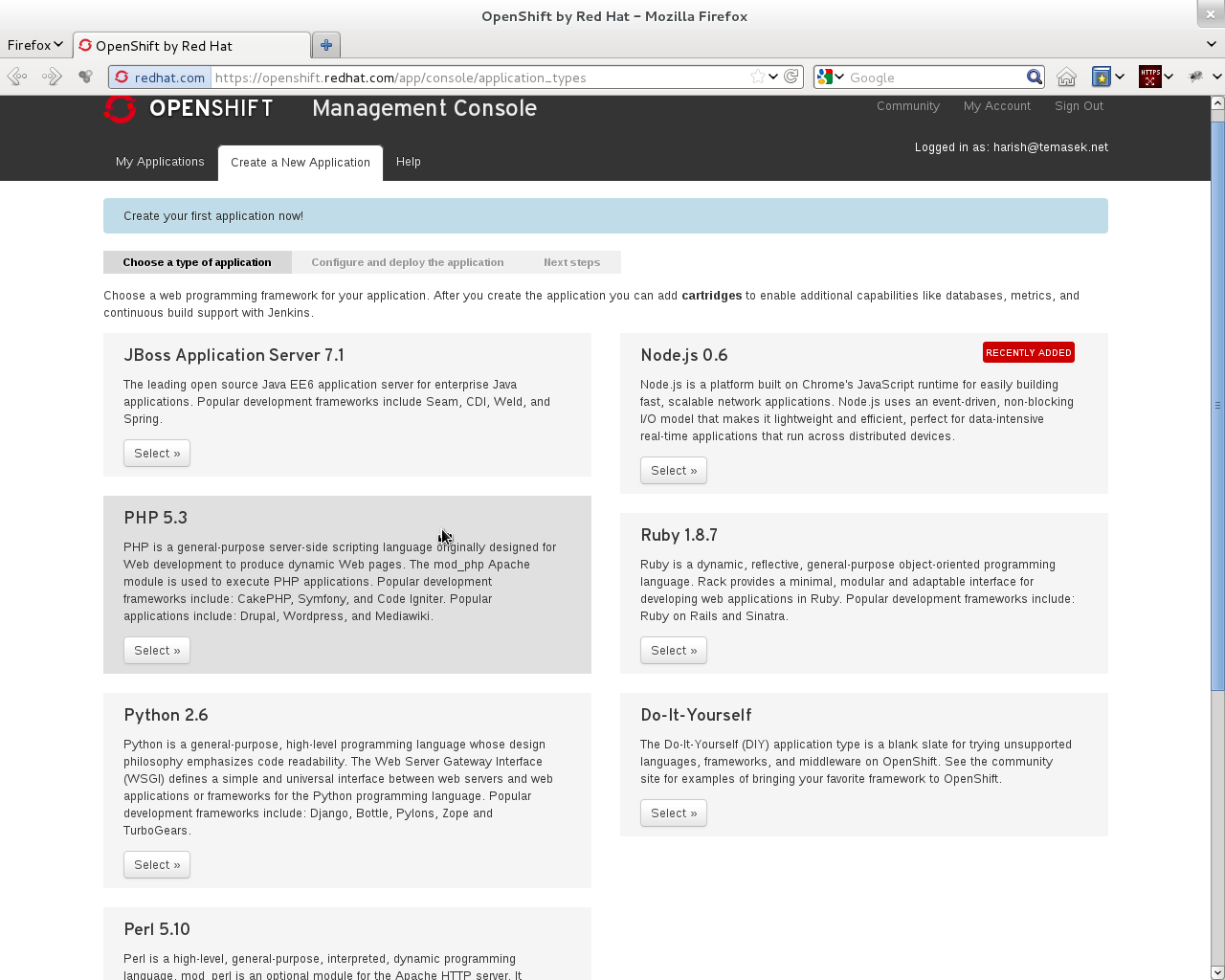Click the bold 'cartridges' word
1225x980 pixels.
coord(711,296)
